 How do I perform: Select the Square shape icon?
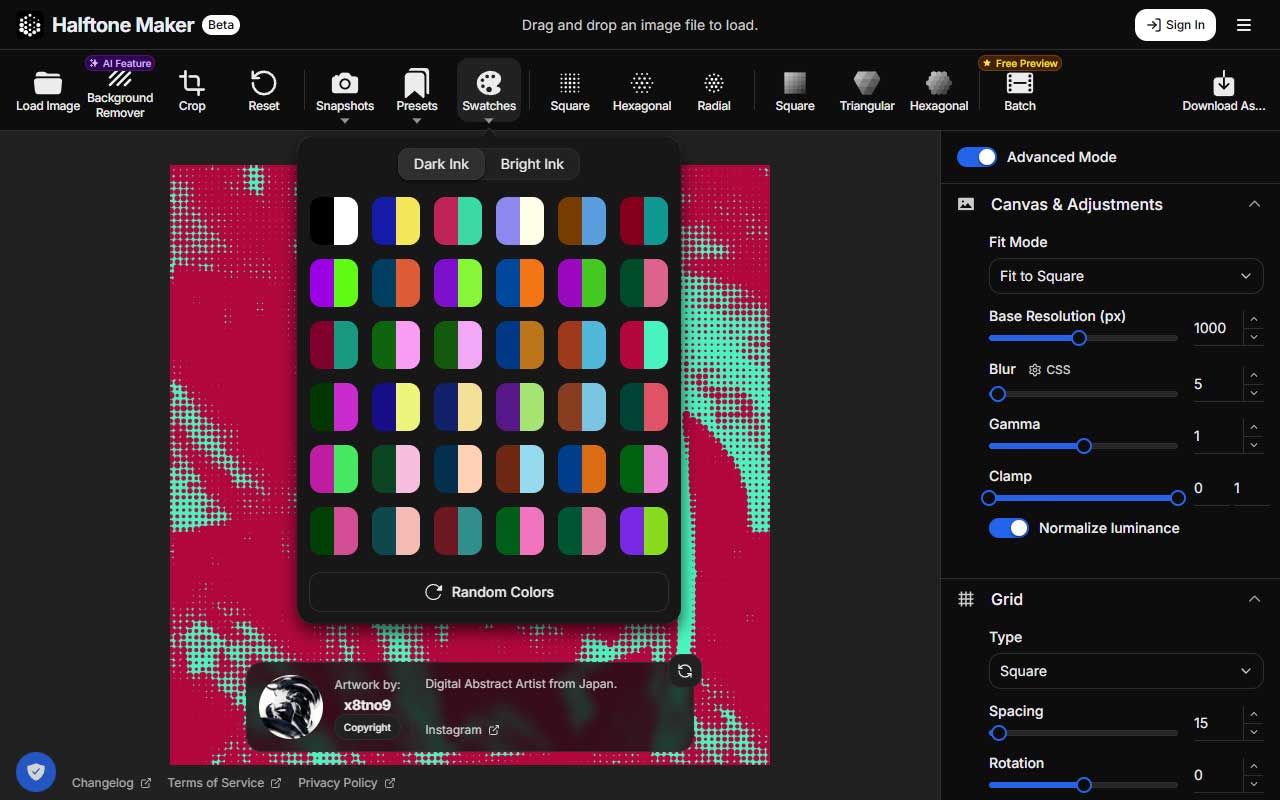(x=795, y=83)
